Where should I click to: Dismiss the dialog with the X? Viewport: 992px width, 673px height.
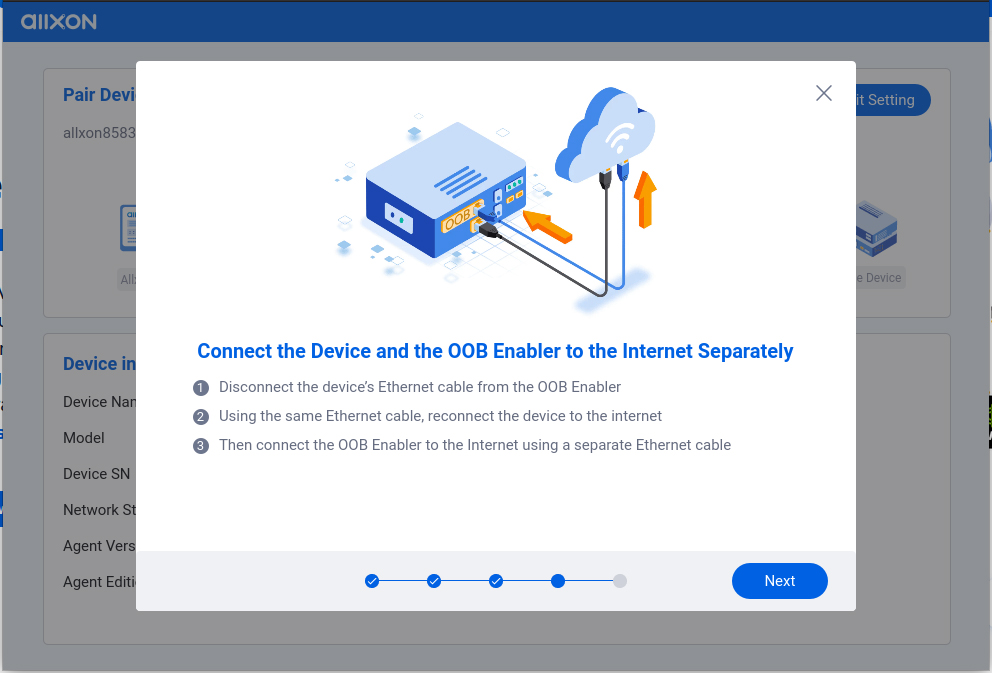(823, 92)
